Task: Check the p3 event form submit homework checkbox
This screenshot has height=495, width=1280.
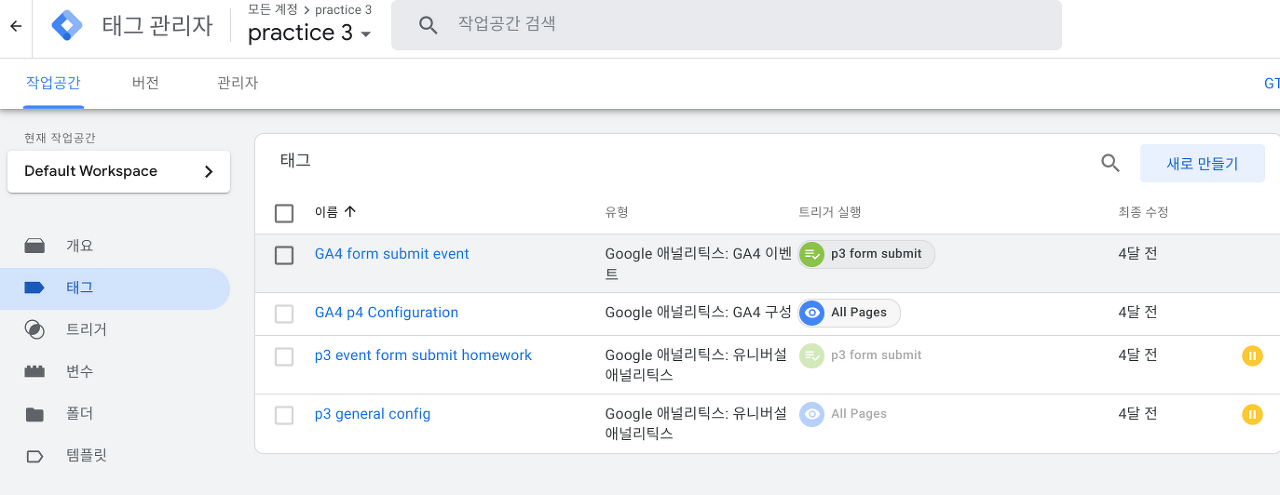Action: (284, 356)
